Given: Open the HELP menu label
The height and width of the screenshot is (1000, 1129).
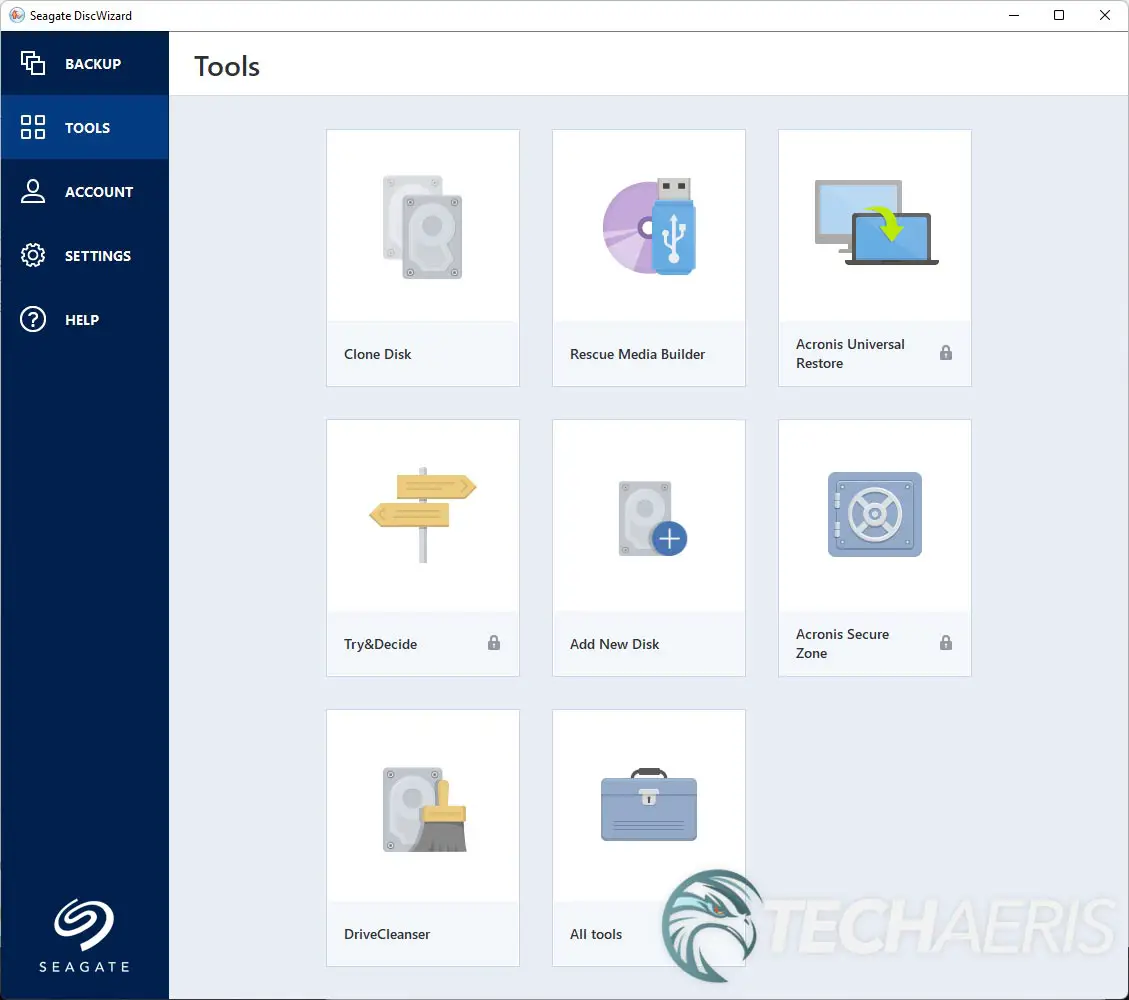Looking at the screenshot, I should (82, 320).
